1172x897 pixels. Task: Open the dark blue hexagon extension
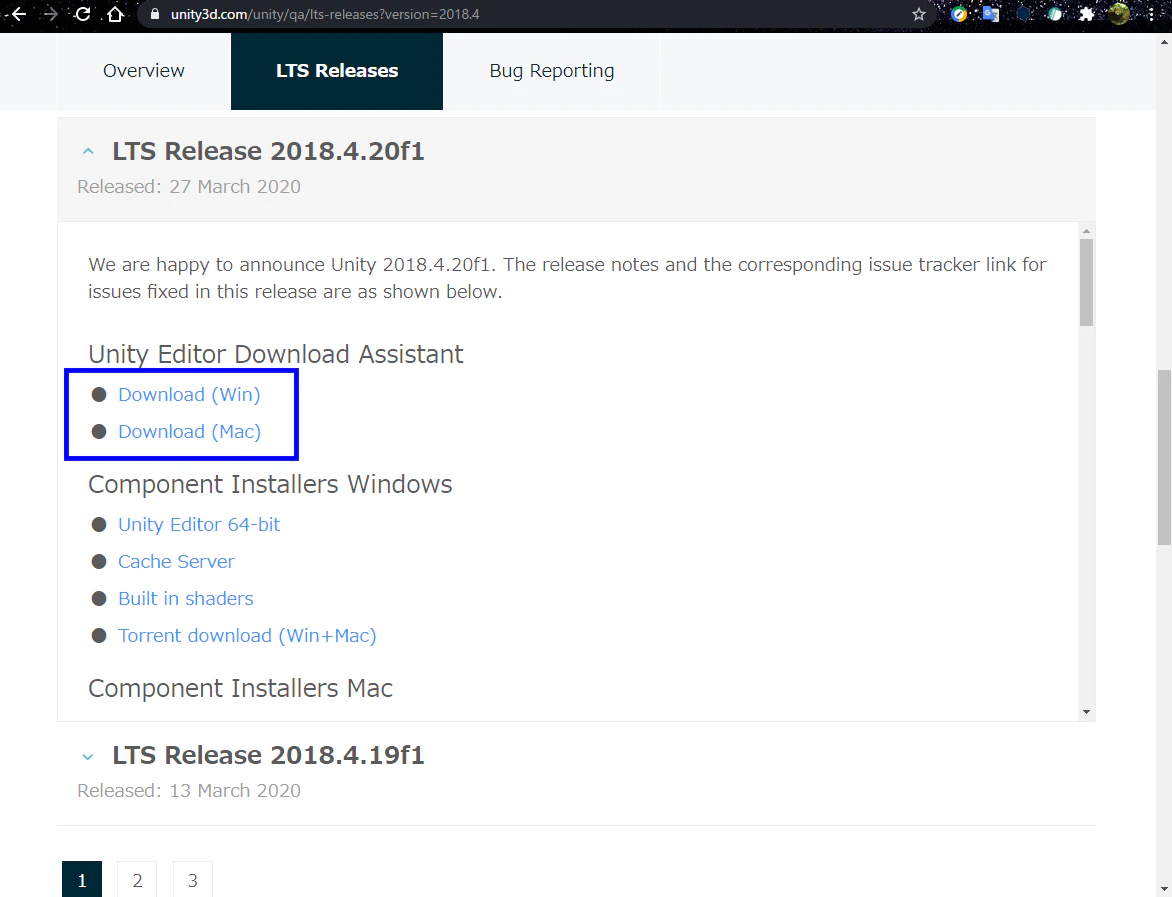coord(1023,13)
